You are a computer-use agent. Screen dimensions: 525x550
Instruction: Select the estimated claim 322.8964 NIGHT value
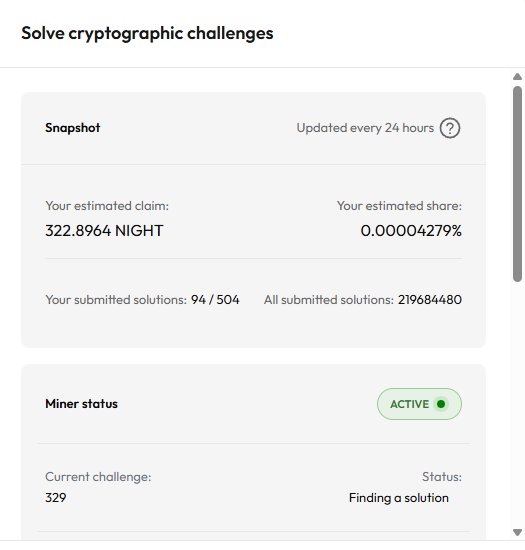(104, 231)
